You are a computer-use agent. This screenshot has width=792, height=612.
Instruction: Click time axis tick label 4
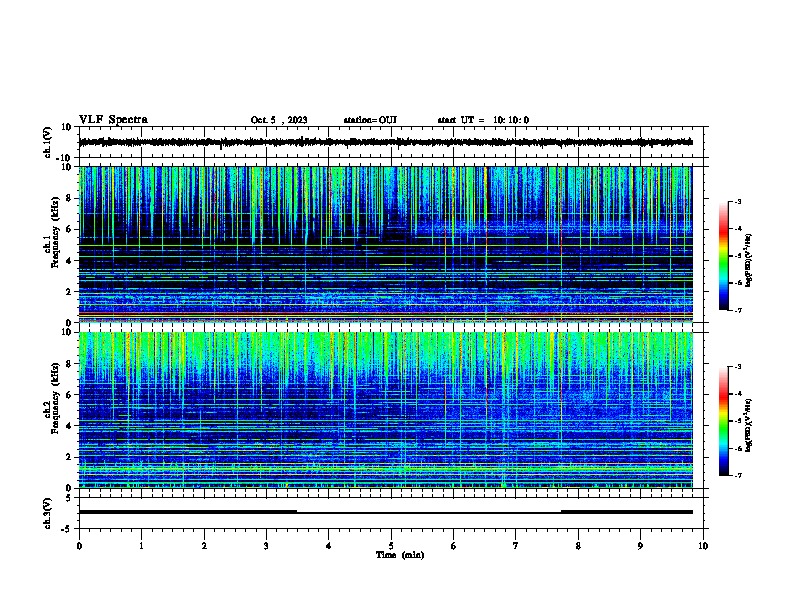pyautogui.click(x=329, y=546)
